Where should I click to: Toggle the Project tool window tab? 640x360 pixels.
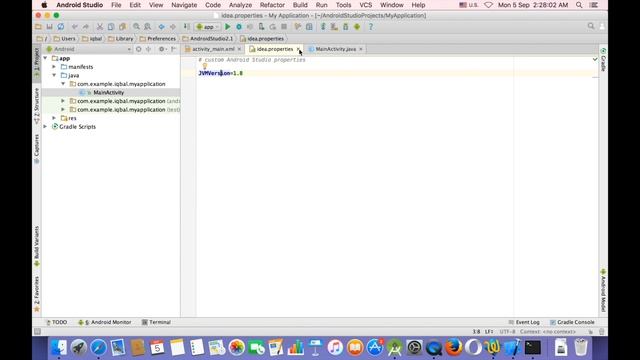(x=37, y=63)
